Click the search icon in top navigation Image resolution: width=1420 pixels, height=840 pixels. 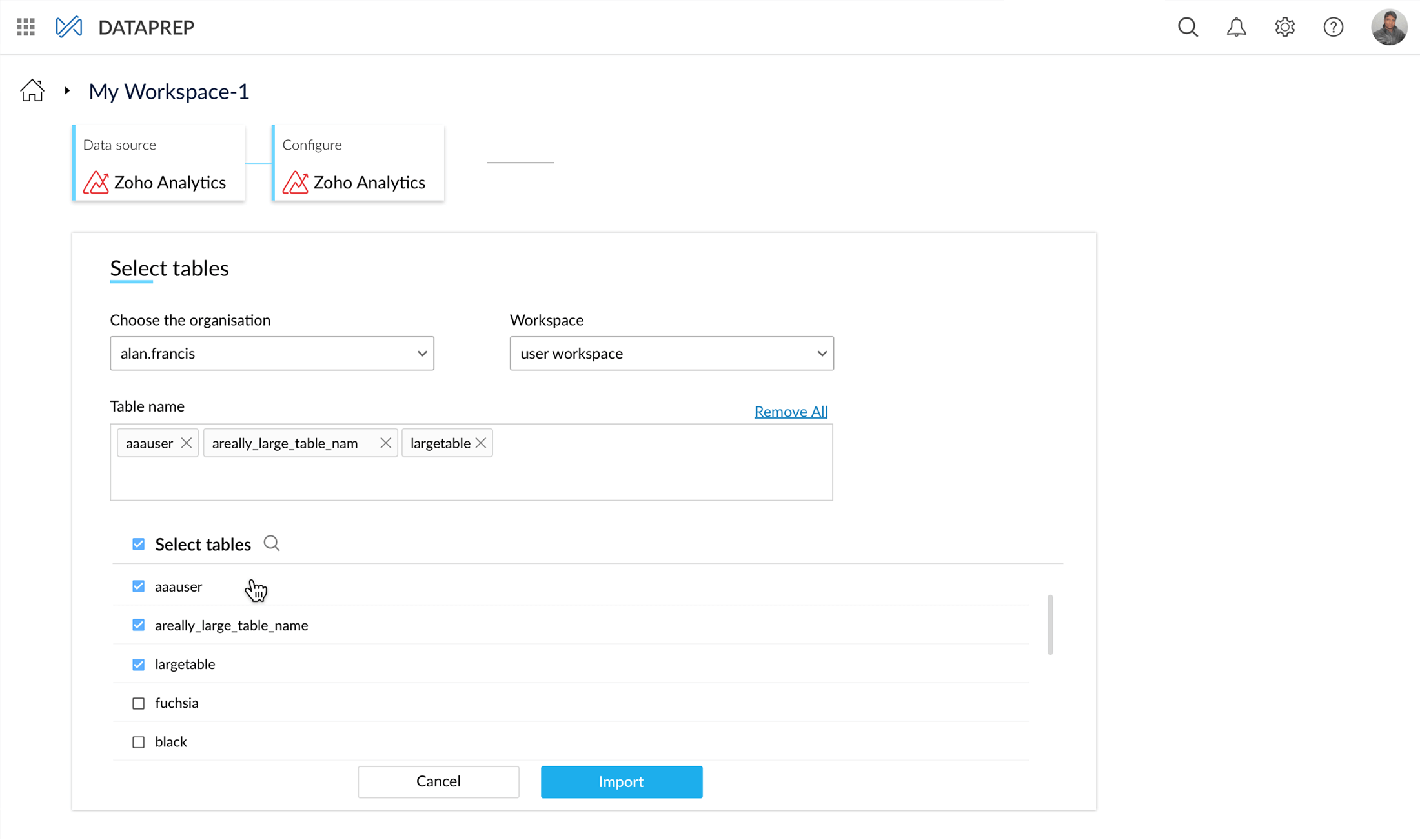click(x=1188, y=27)
